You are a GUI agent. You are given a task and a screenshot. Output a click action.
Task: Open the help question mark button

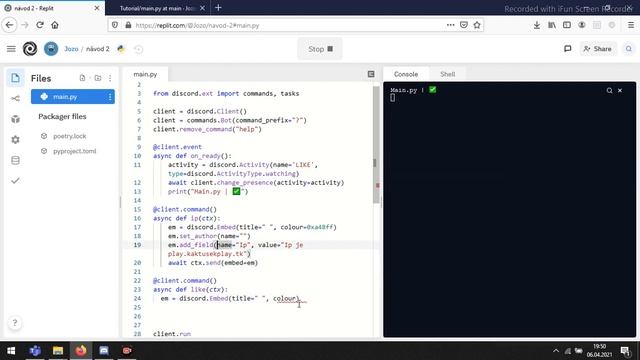(x=15, y=323)
